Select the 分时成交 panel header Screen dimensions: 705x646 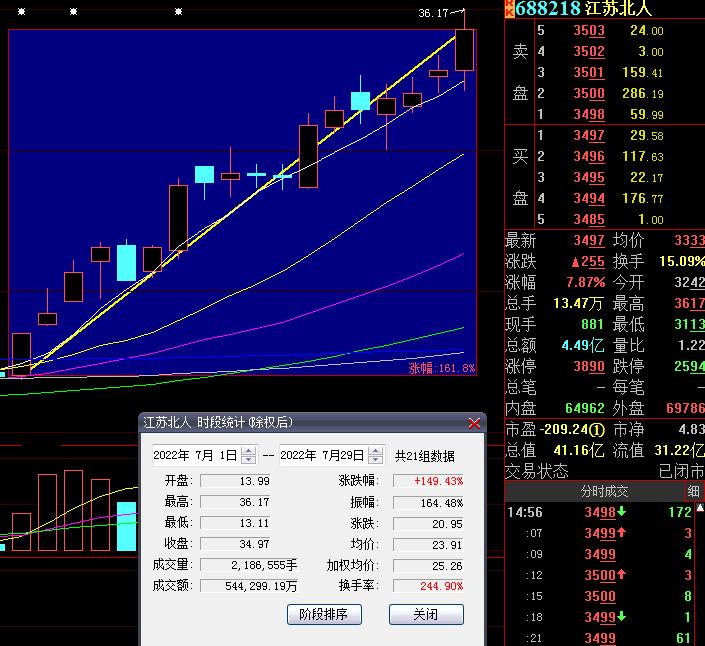(x=604, y=491)
